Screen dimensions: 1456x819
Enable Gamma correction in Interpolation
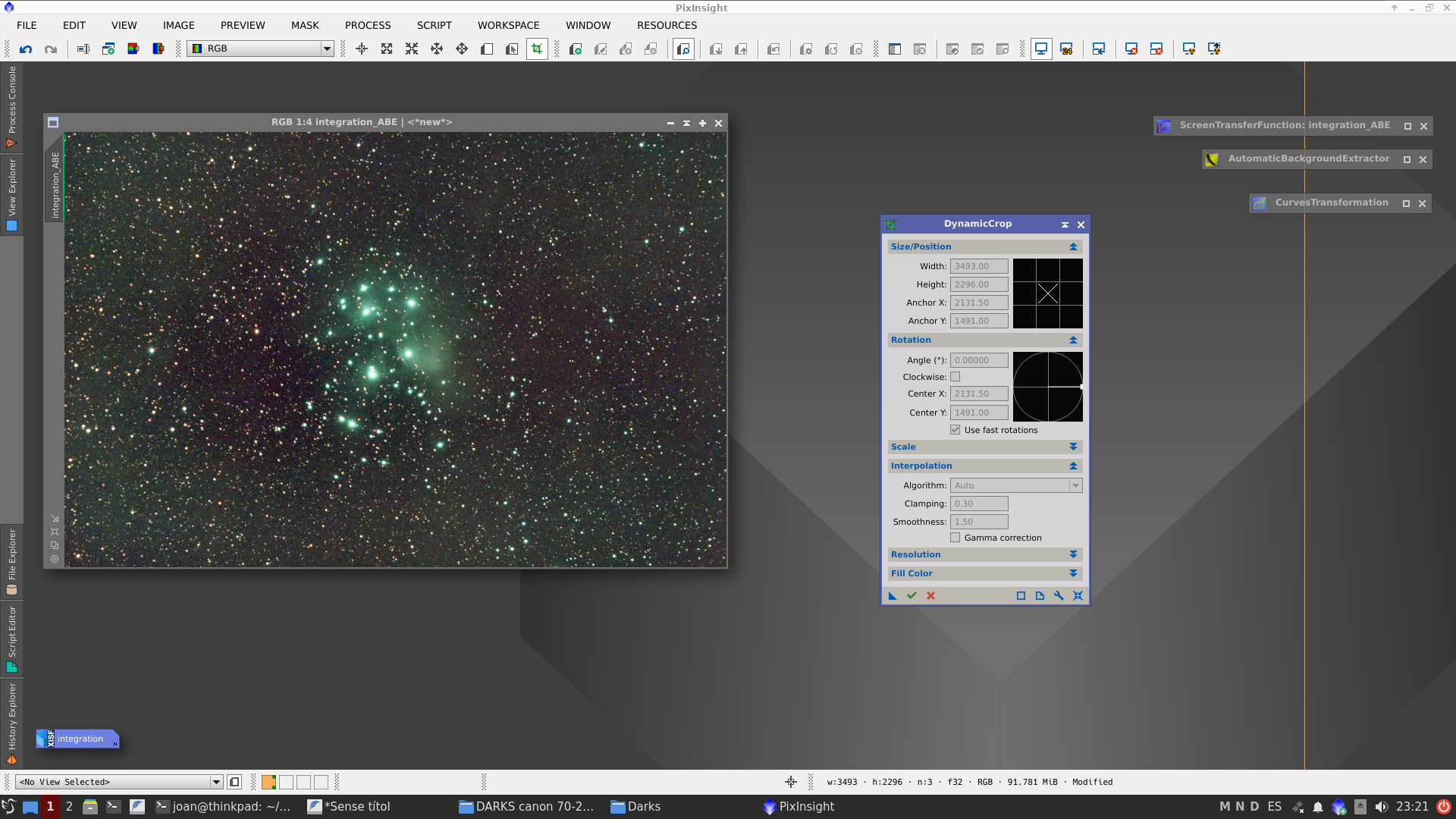pyautogui.click(x=955, y=537)
